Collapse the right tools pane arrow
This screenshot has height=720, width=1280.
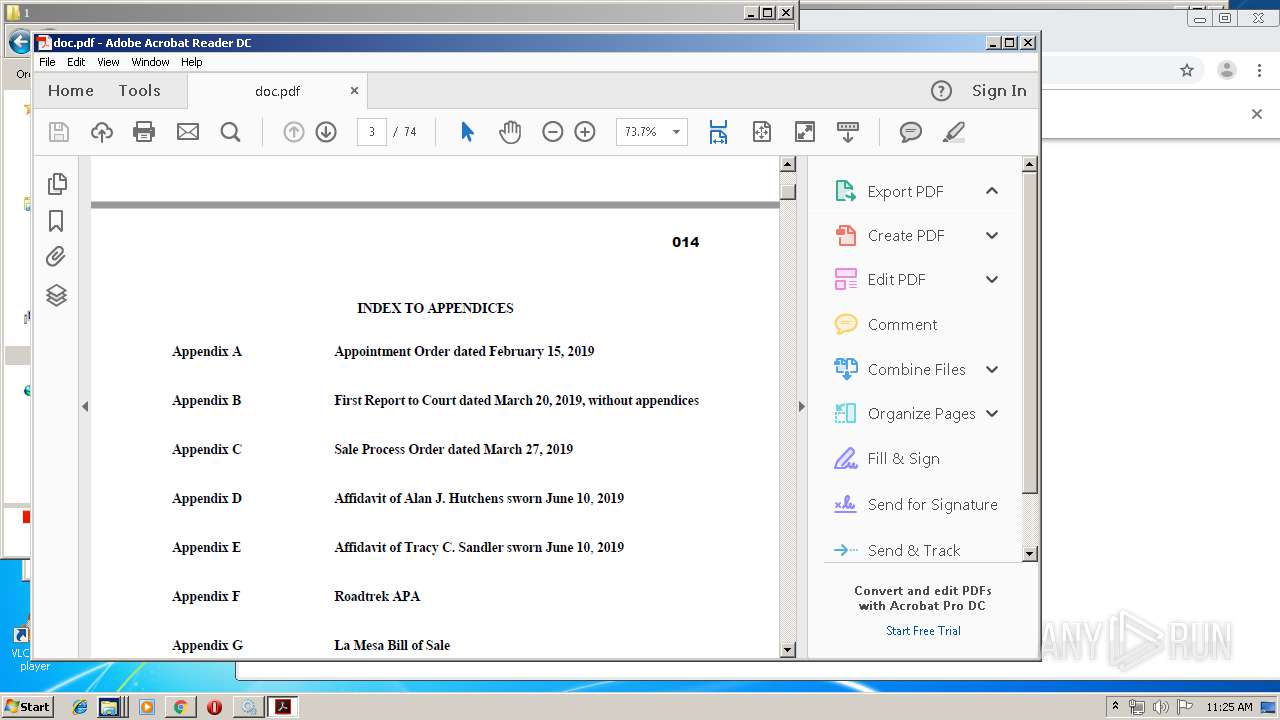coord(801,406)
